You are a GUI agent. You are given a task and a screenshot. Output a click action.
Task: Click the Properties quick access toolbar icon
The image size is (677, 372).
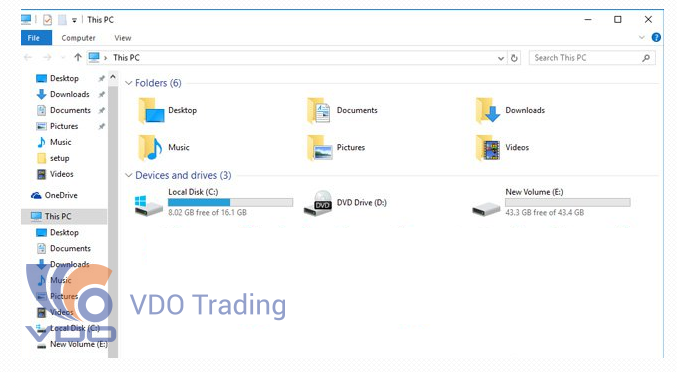point(47,20)
